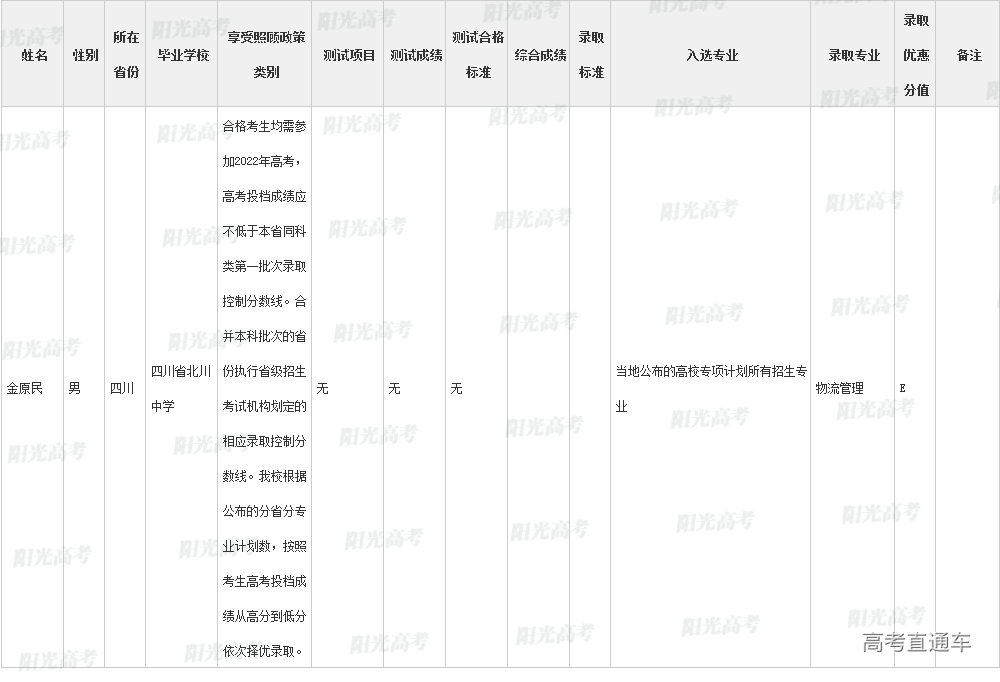Click the student name 金原民

click(25, 388)
